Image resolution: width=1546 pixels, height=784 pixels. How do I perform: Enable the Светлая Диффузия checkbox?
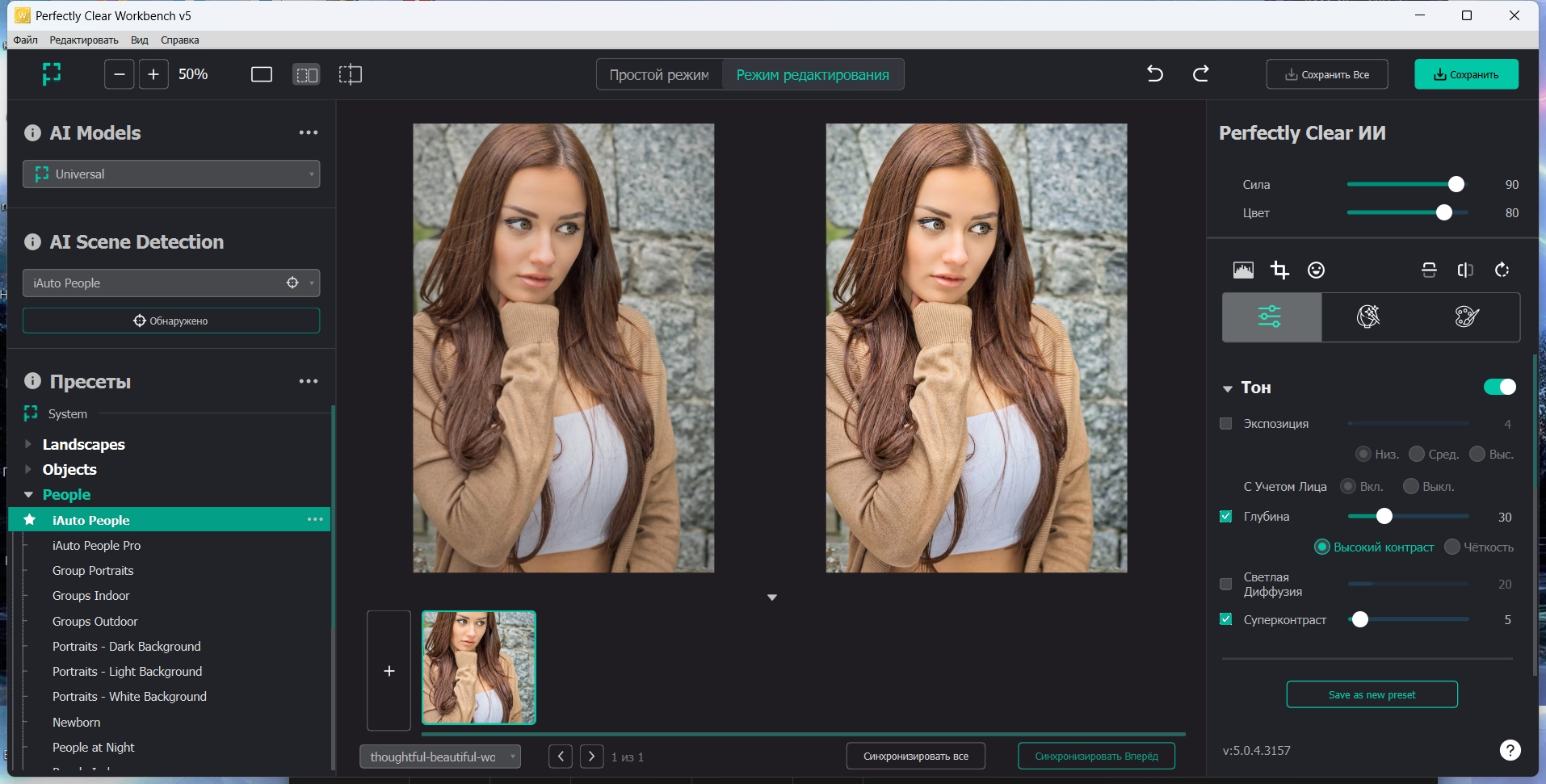1226,584
